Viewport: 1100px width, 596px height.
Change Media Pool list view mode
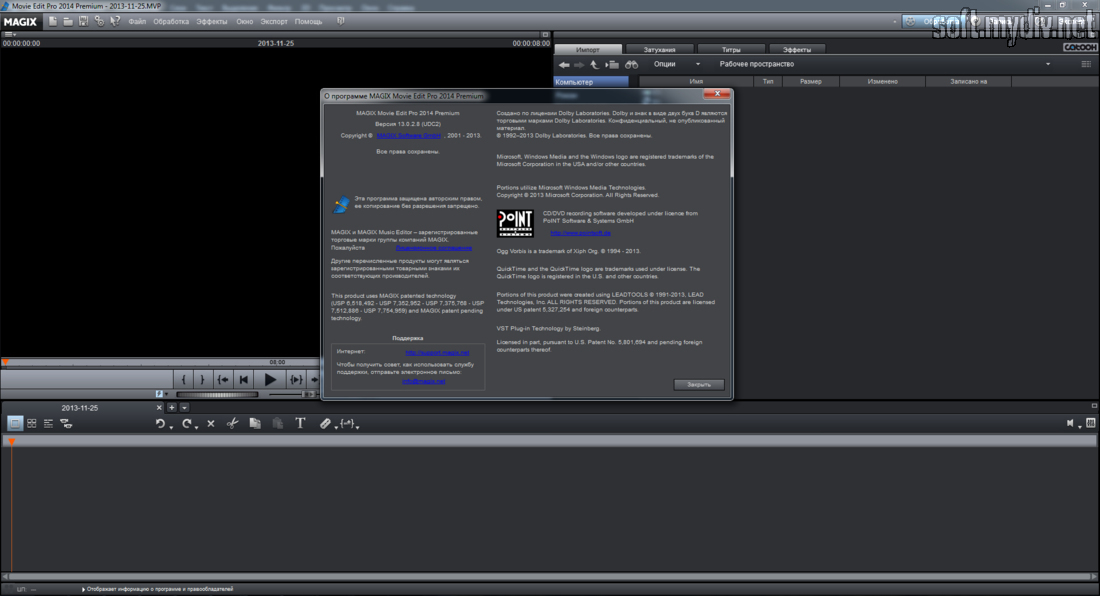[1087, 65]
